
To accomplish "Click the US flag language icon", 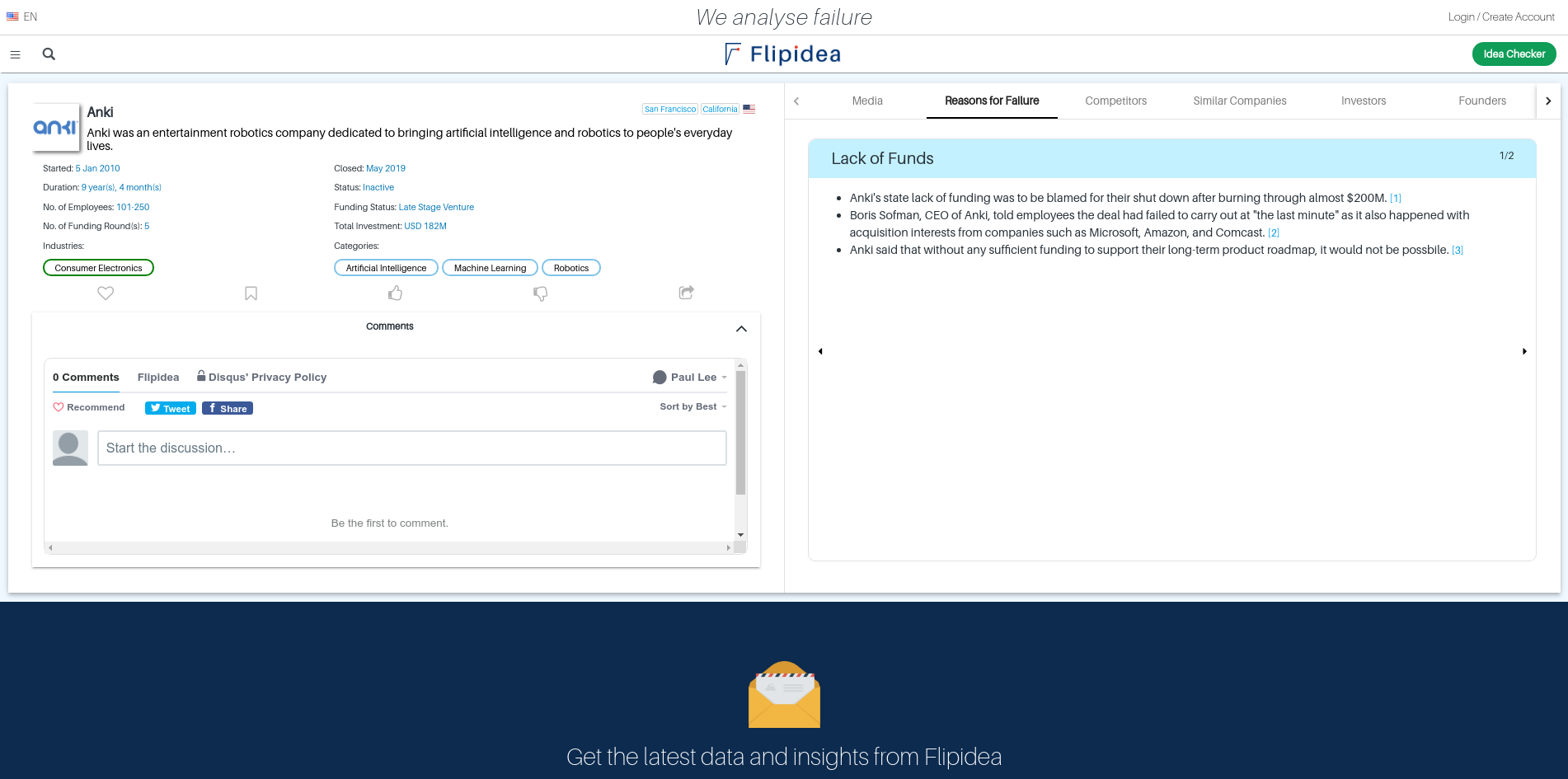I will pyautogui.click(x=12, y=16).
